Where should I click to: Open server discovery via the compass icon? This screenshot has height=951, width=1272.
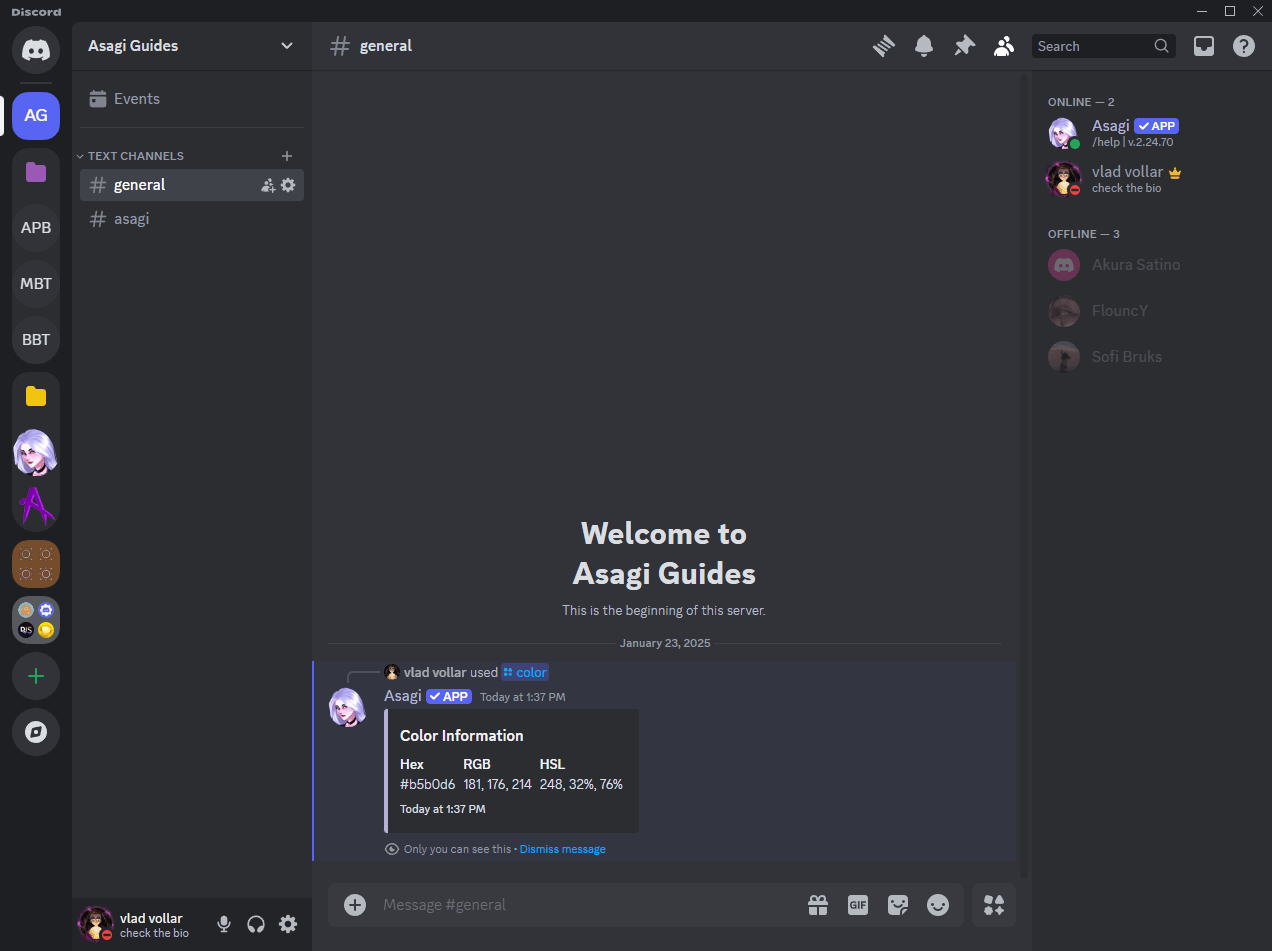36,732
